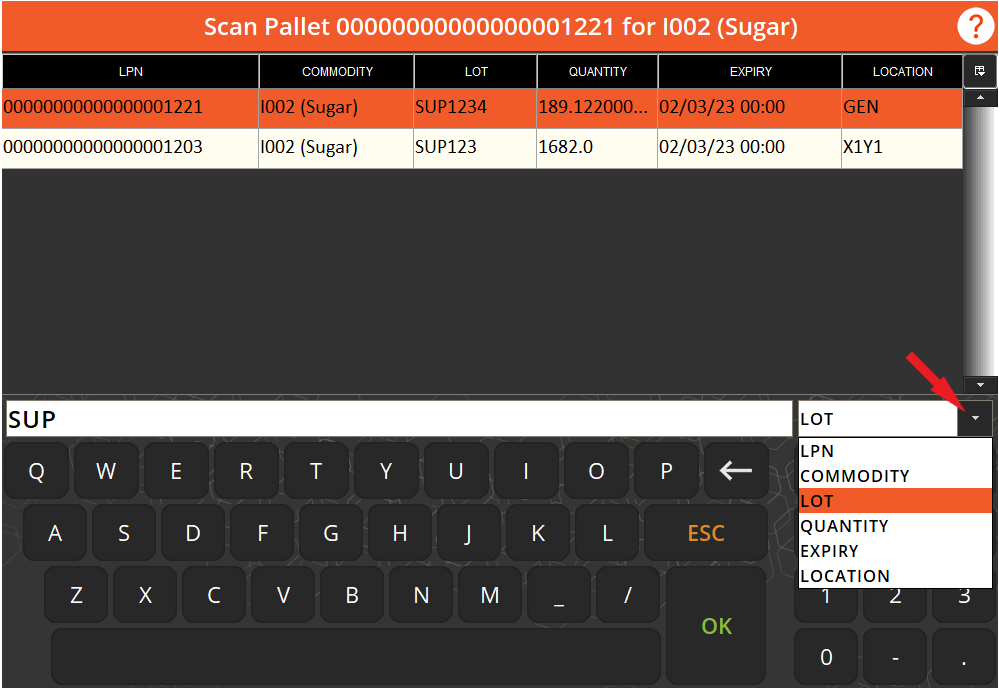Image resolution: width=999 pixels, height=689 pixels.
Task: Open the search column dropdown showing LOT
Action: [974, 418]
